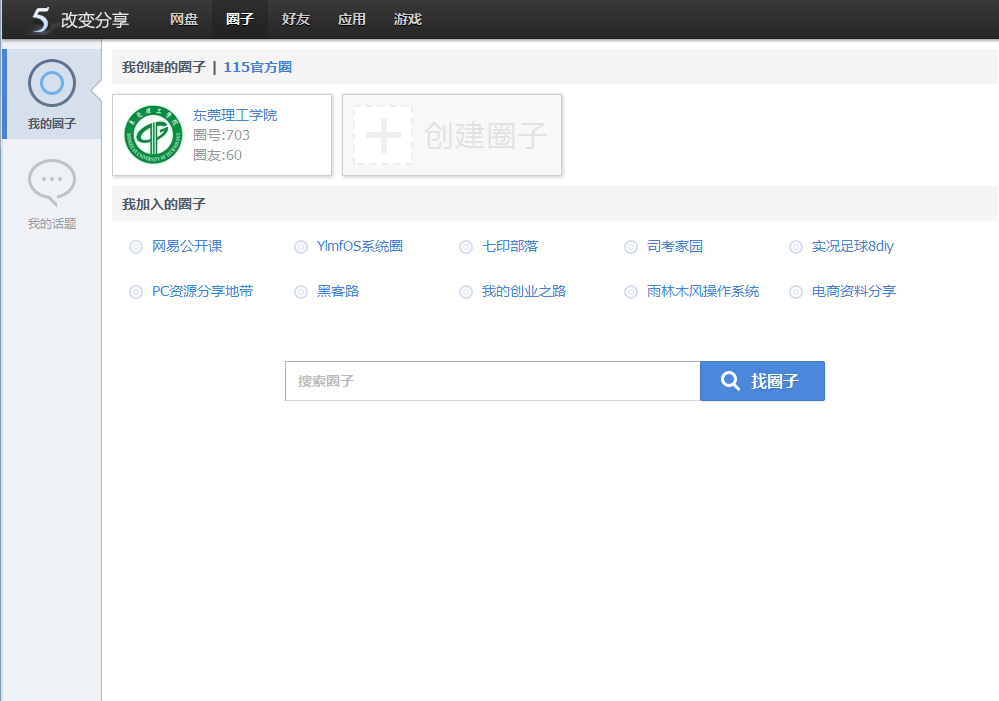The image size is (999, 701).
Task: Open the 游戏 top menu
Action: 408,19
